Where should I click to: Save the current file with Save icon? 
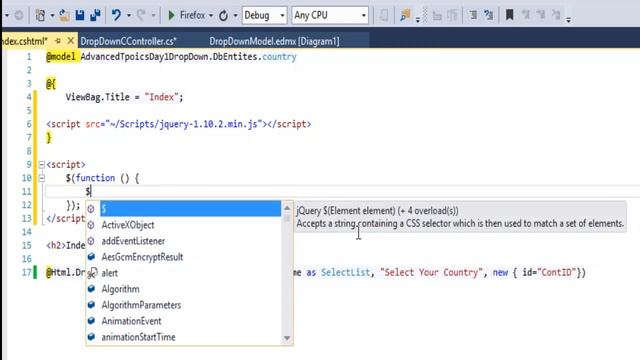click(80, 16)
